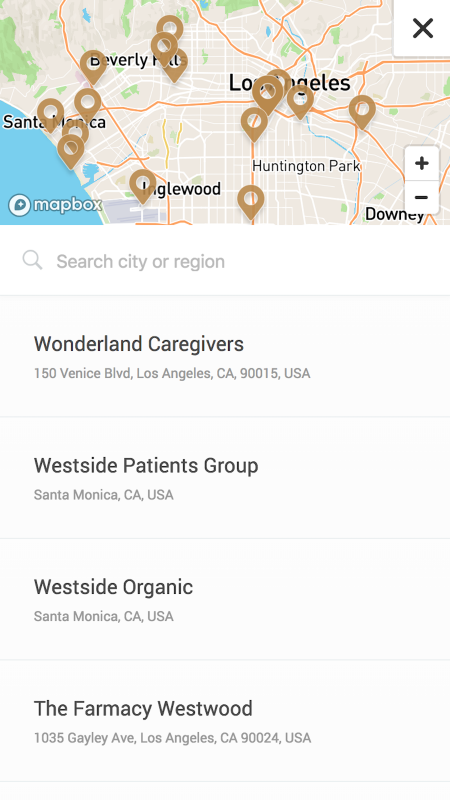Select the map pin near Huntington Park label
This screenshot has height=800, width=450.
pos(254,124)
